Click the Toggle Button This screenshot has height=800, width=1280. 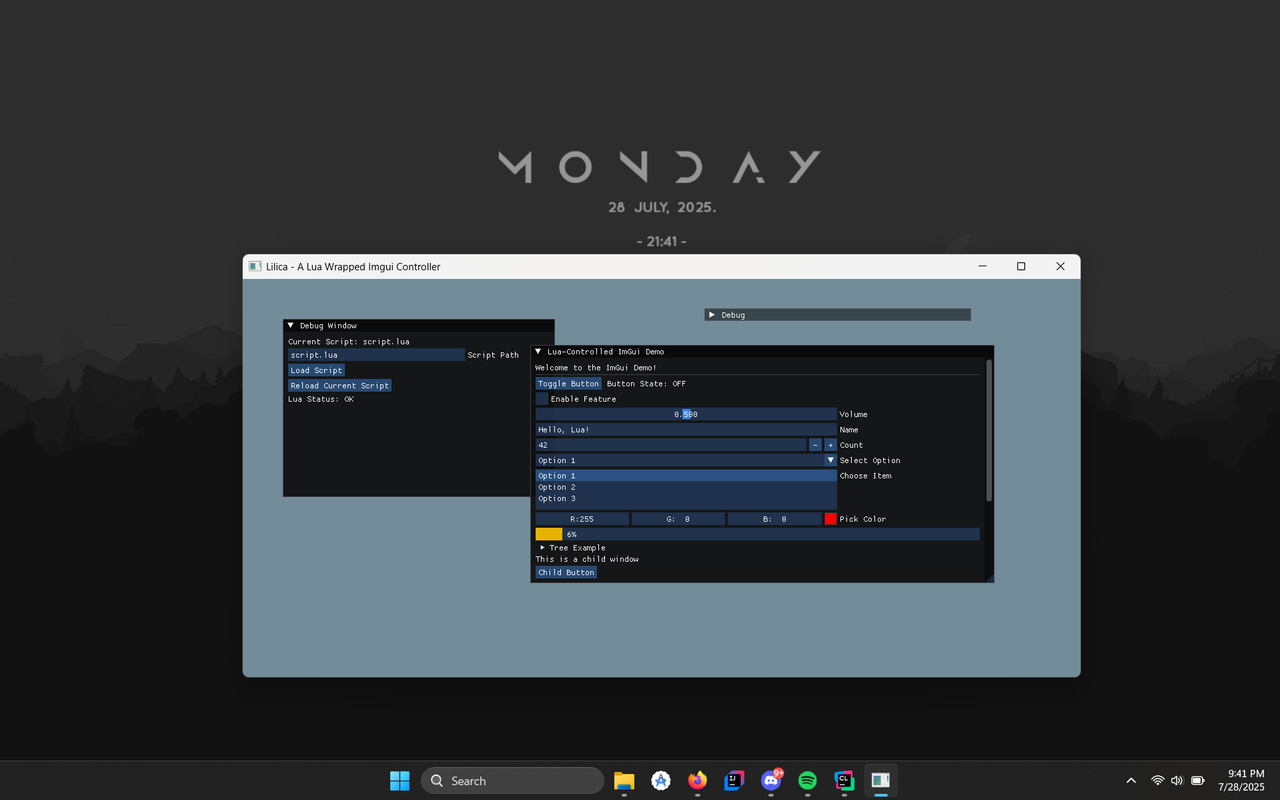(568, 384)
